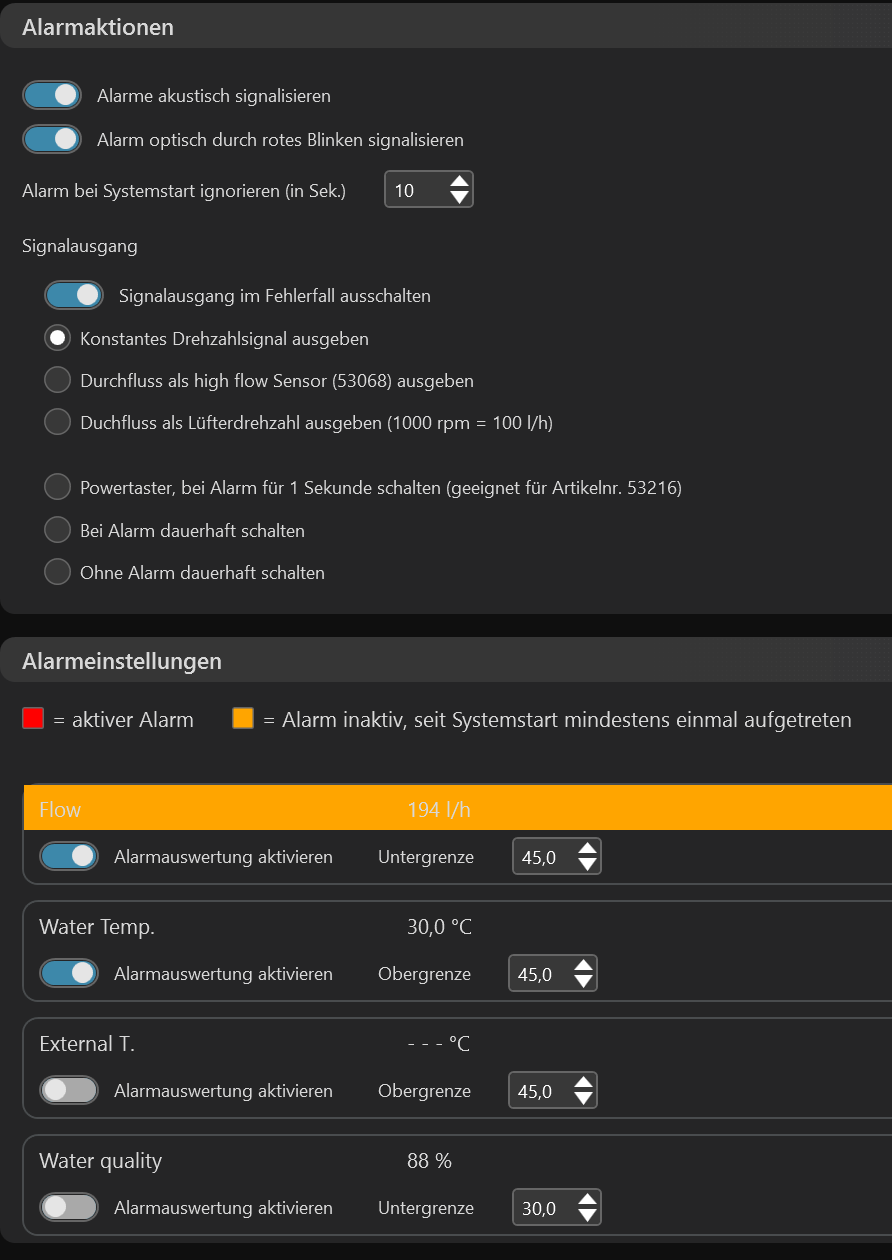Click the orange inactive alarm color swatch
Image resolution: width=892 pixels, height=1260 pixels.
click(243, 718)
